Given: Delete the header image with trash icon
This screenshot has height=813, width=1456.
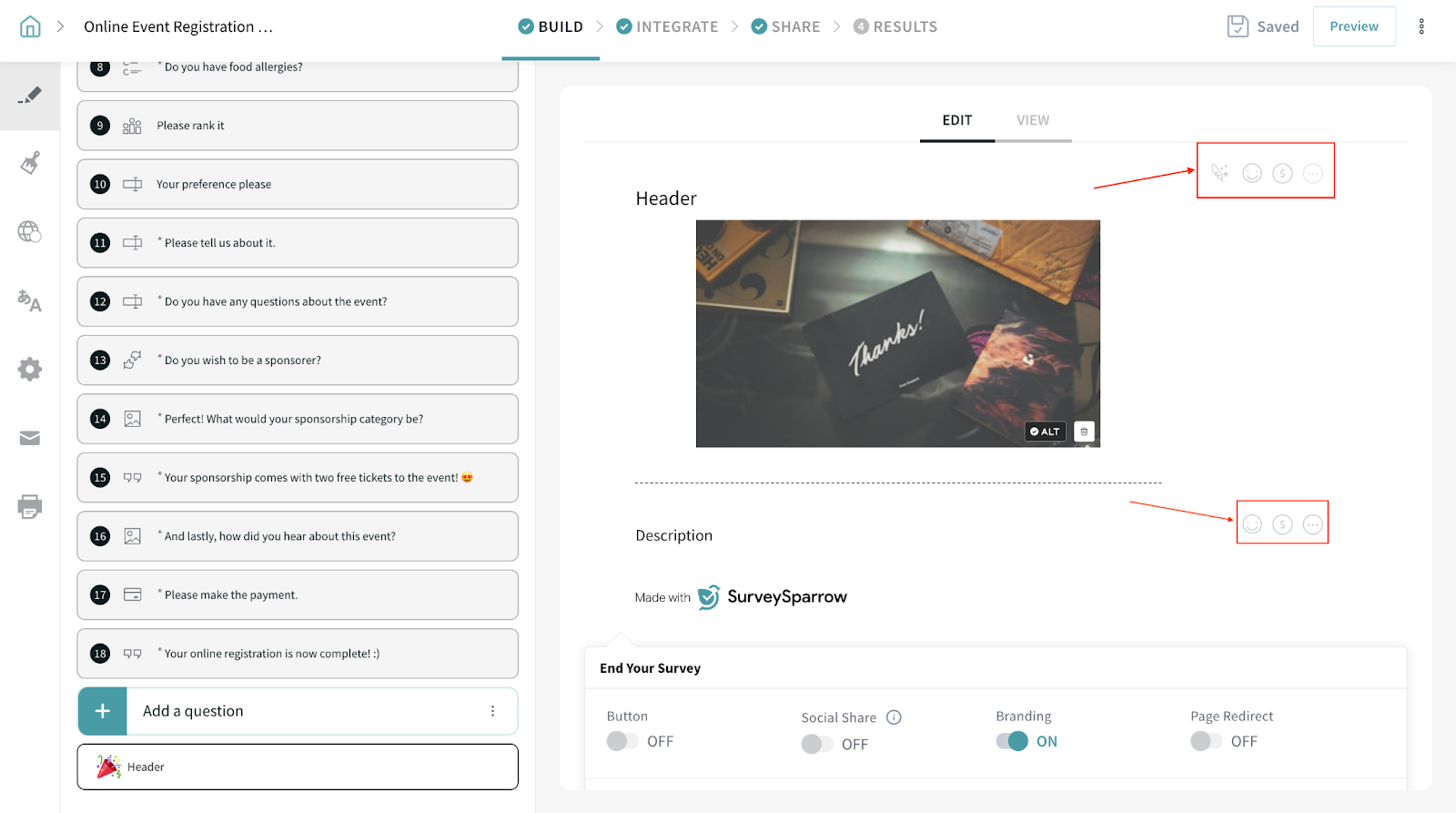Looking at the screenshot, I should 1084,432.
